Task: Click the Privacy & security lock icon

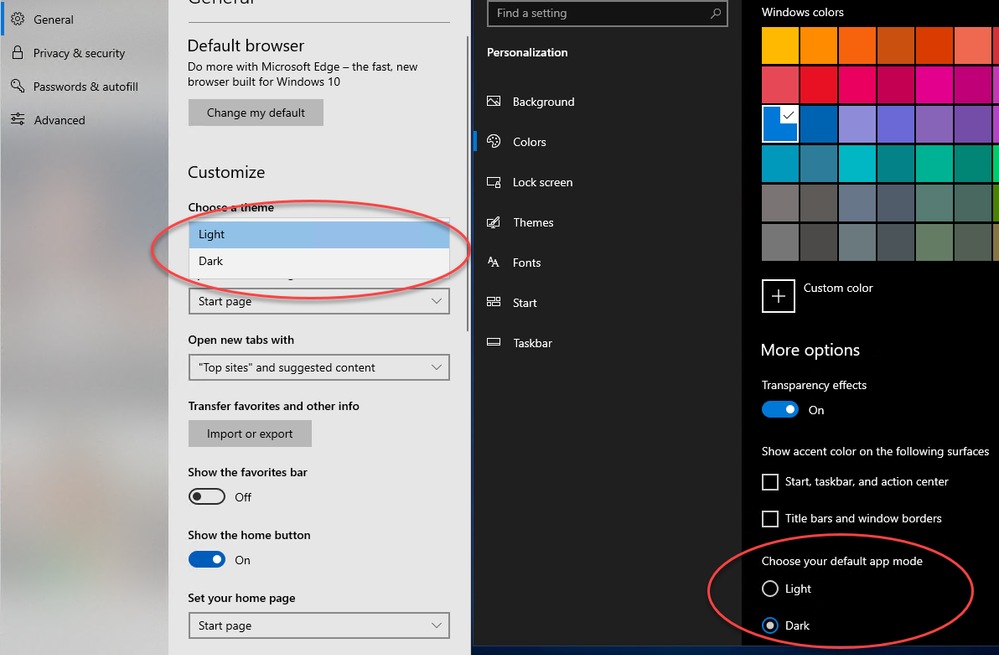Action: 18,53
